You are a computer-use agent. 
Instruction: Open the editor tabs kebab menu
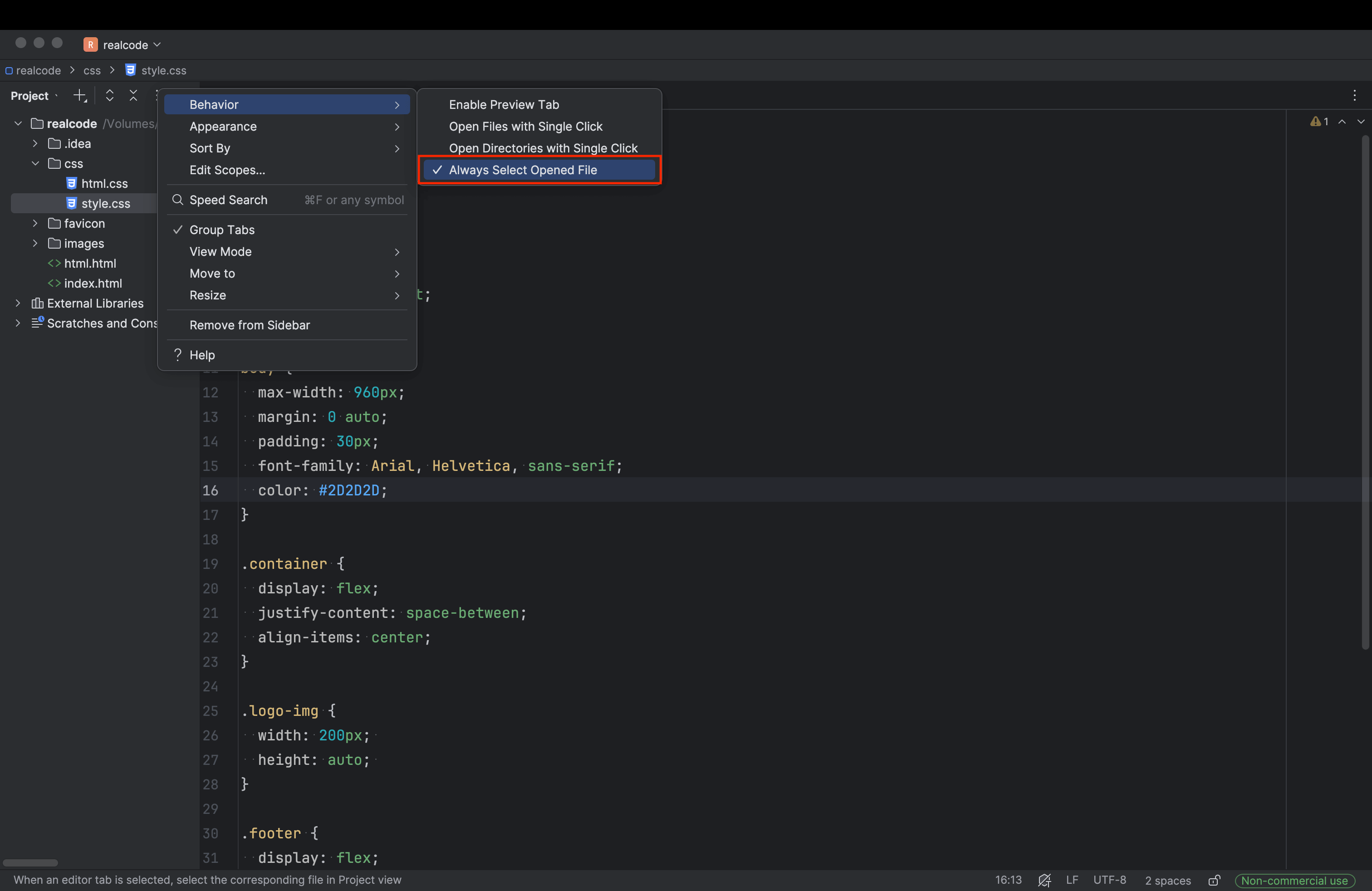pyautogui.click(x=1354, y=96)
